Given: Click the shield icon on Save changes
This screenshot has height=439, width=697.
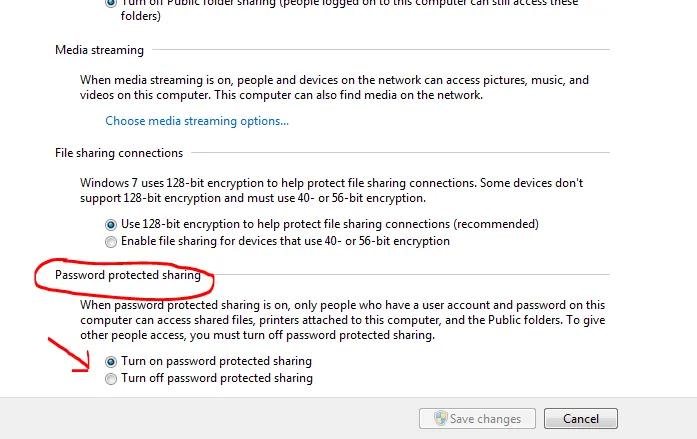Looking at the screenshot, I should [439, 419].
